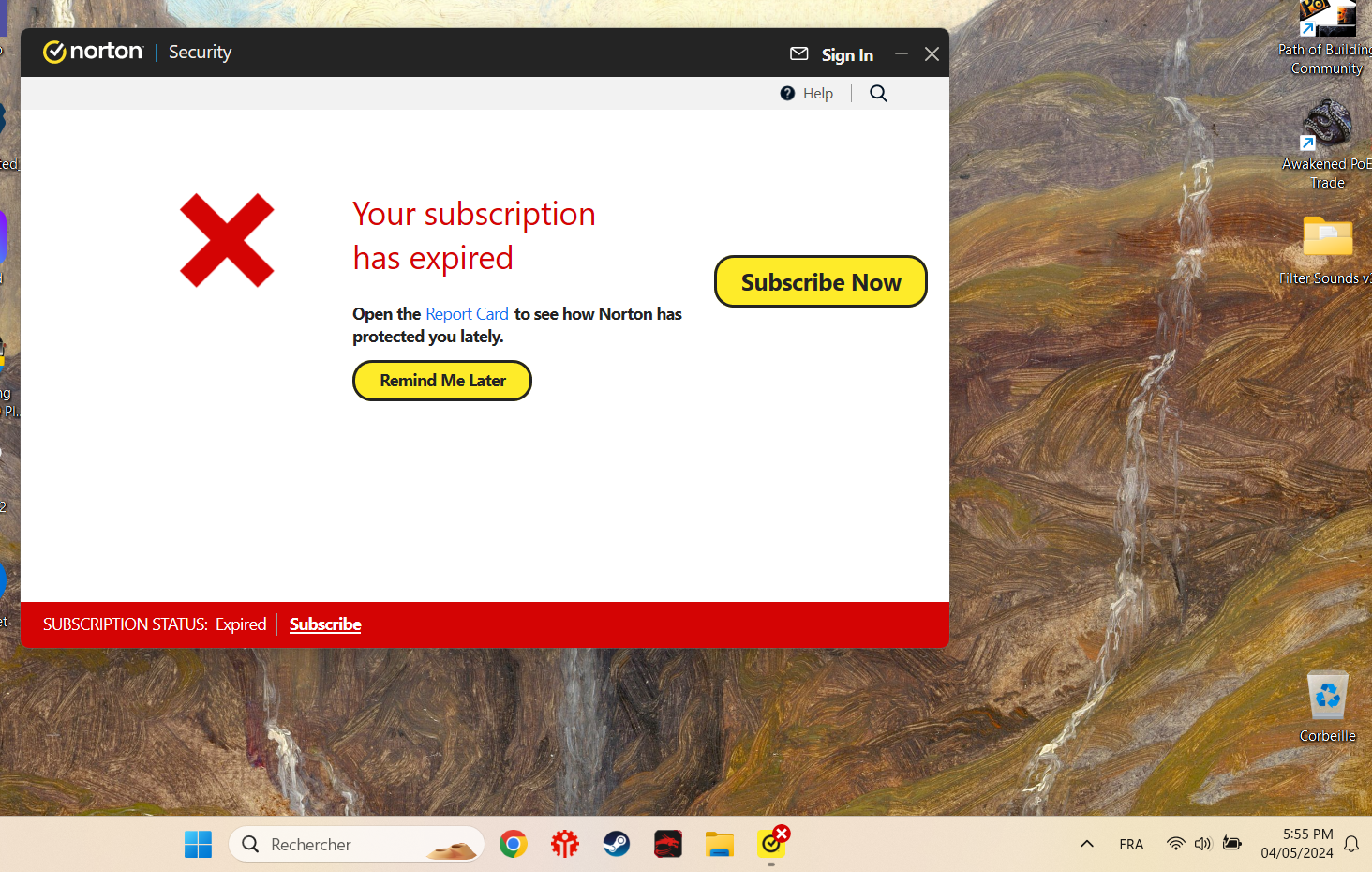Select Filter Sounds folder on desktop
Viewport: 1372px width, 872px height.
(1328, 250)
